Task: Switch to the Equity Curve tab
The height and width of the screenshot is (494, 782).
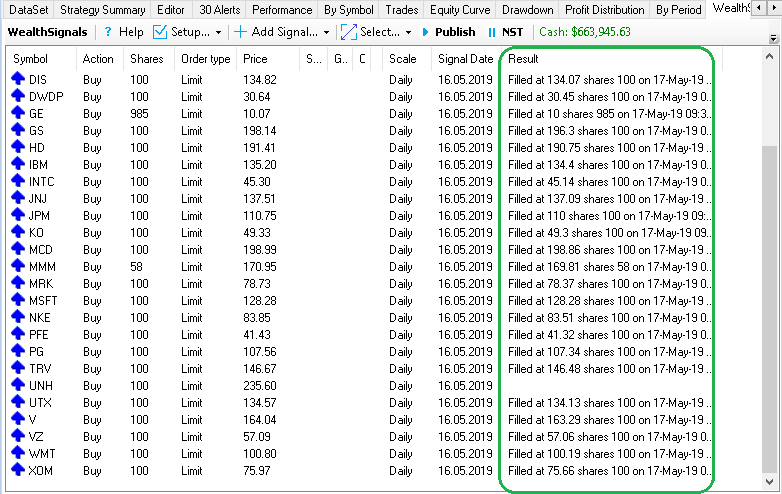Action: pos(460,10)
